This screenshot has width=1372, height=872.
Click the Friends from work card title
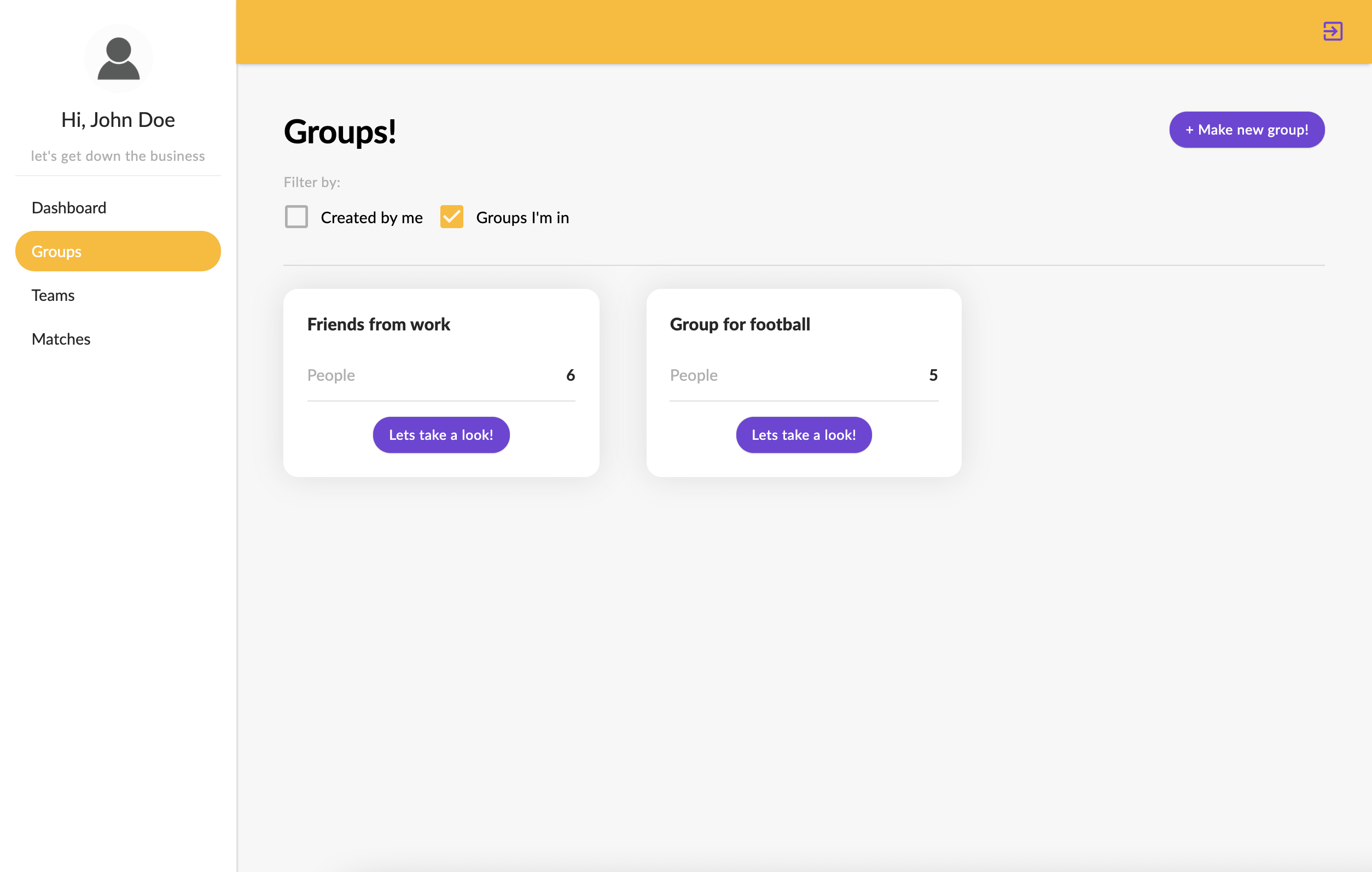(379, 324)
